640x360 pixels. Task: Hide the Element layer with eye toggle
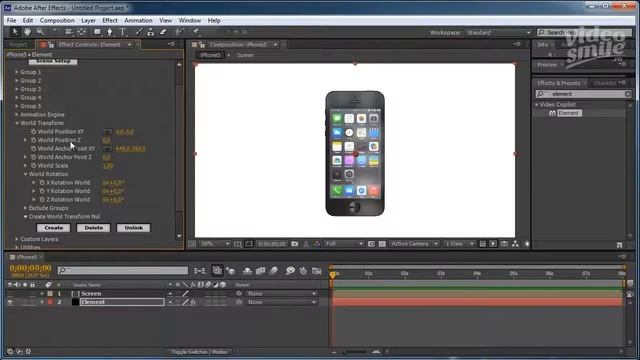coord(10,302)
